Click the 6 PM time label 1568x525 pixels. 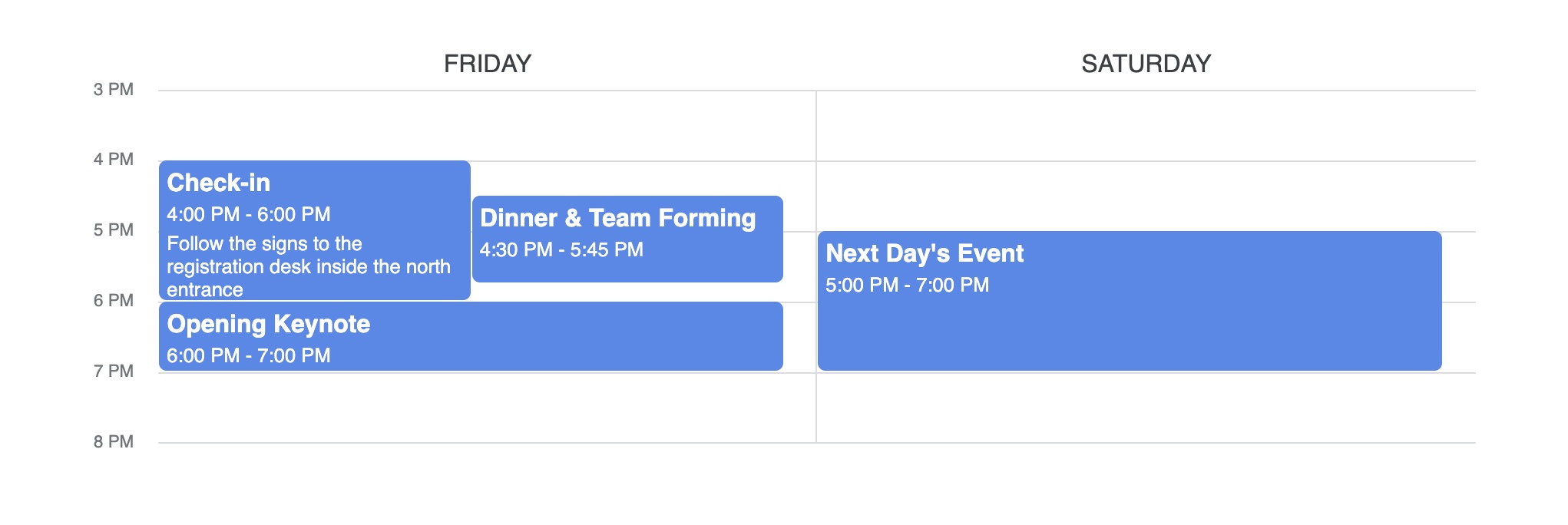(114, 301)
